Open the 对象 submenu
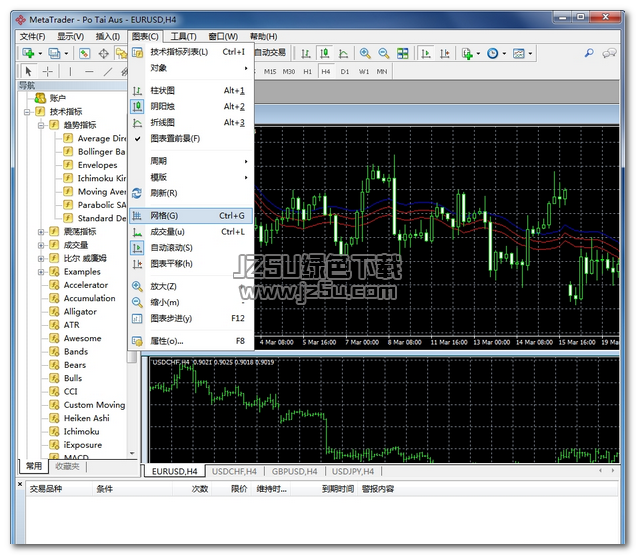This screenshot has width=636, height=555. click(x=191, y=68)
